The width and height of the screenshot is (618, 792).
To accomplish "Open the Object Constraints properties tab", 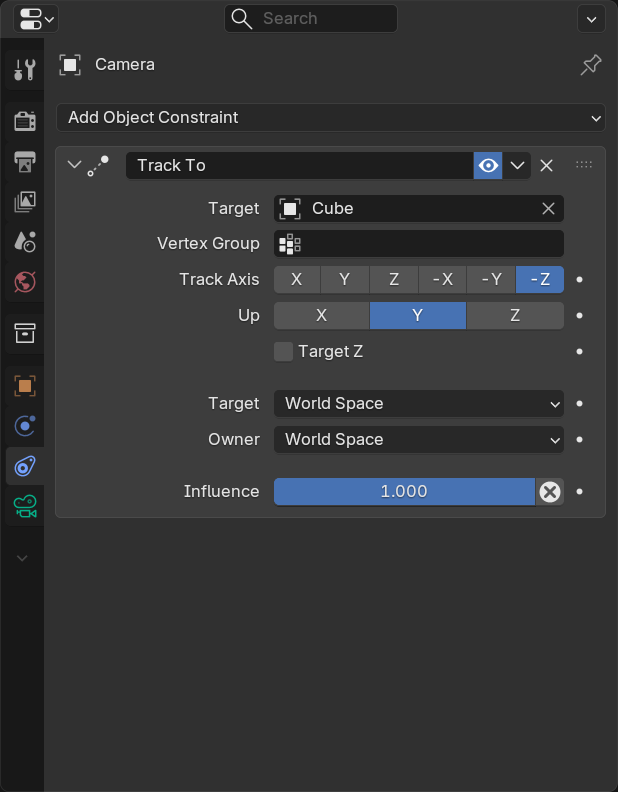I will pyautogui.click(x=25, y=466).
